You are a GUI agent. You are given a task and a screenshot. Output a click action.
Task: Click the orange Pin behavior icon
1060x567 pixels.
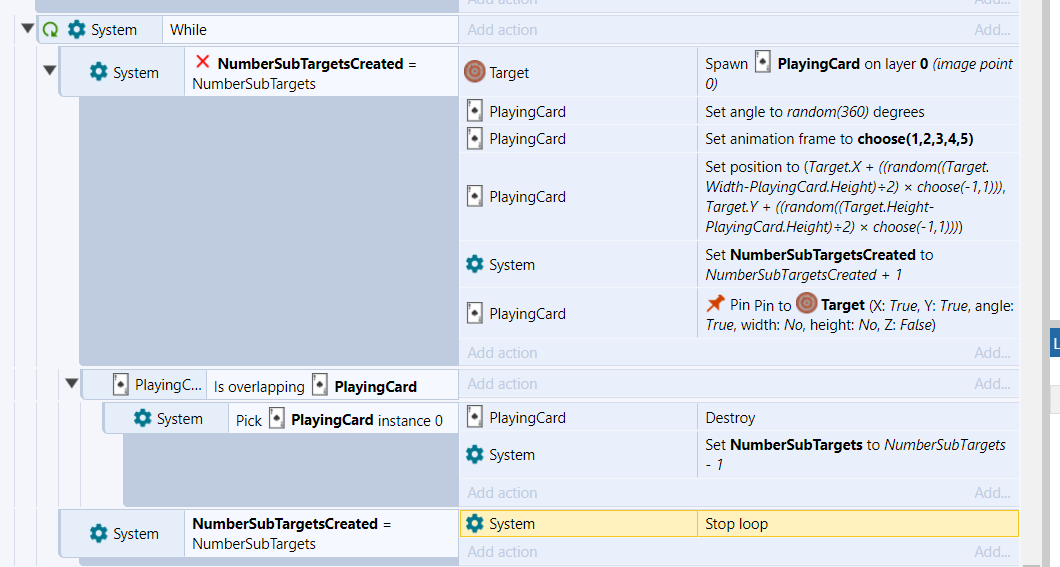tap(715, 304)
